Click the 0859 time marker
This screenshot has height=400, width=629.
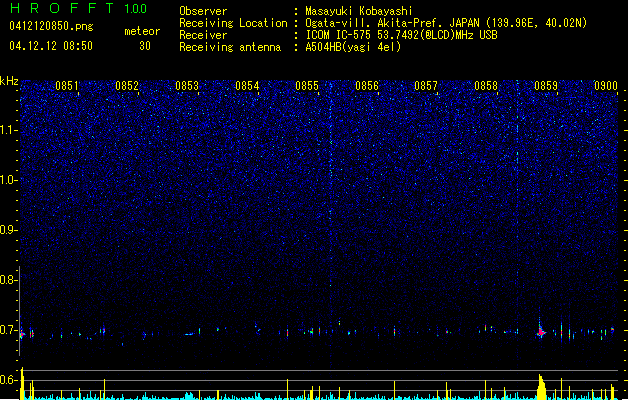click(x=546, y=86)
